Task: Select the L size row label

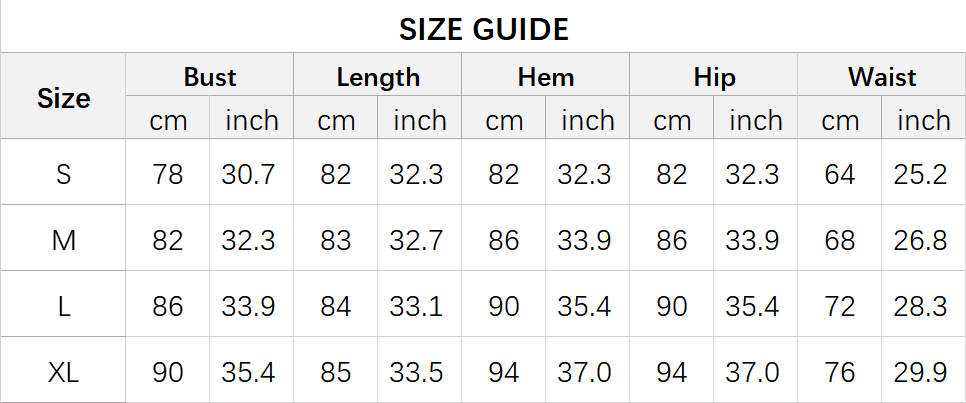Action: click(63, 306)
